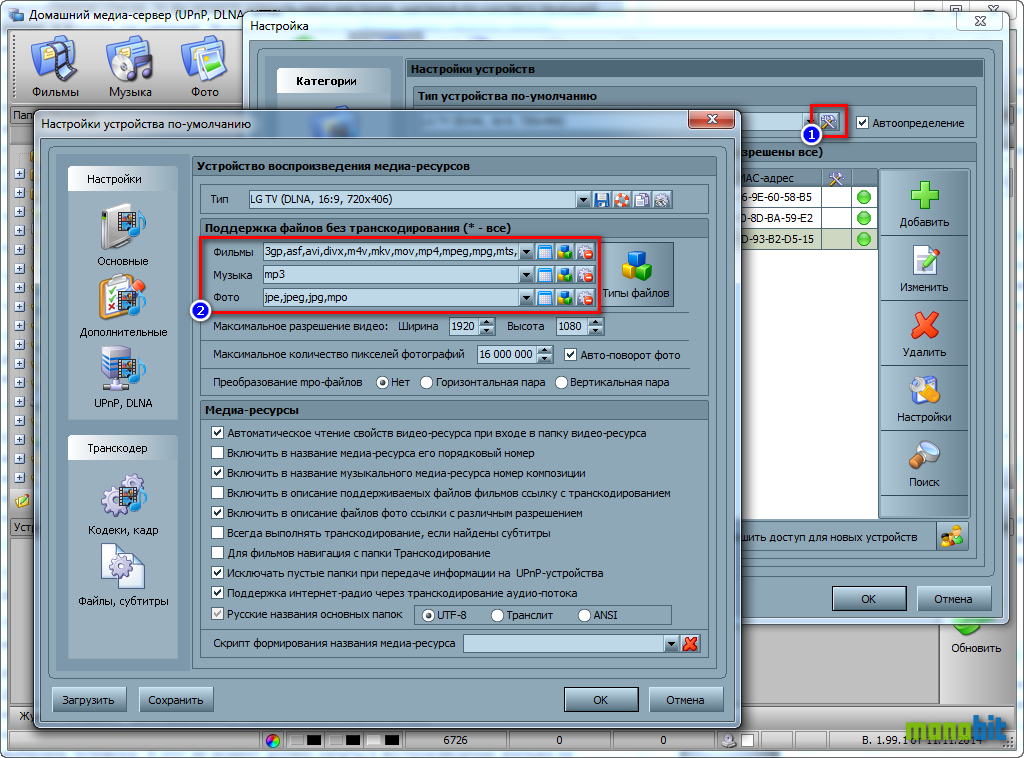Enable Всегда выполнять транскодирование при субтитрах checkbox
The width and height of the screenshot is (1024, 758).
pyautogui.click(x=217, y=533)
